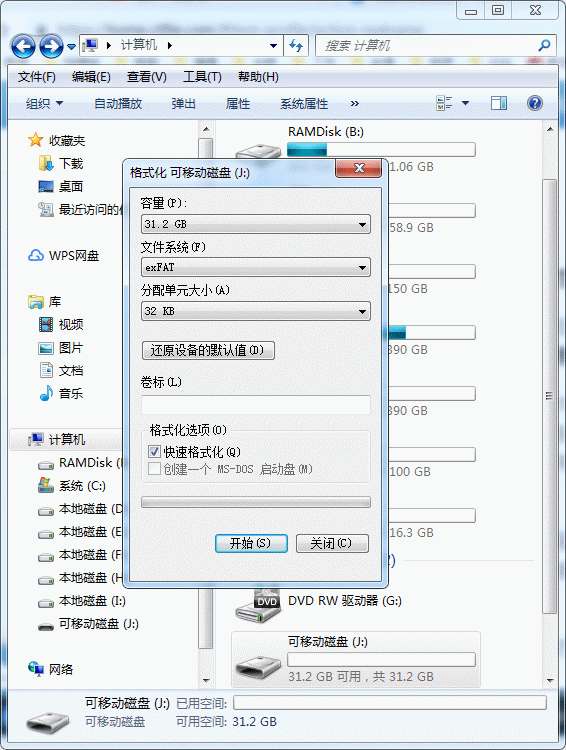Click 关闭(C) to close the dialog

click(332, 543)
